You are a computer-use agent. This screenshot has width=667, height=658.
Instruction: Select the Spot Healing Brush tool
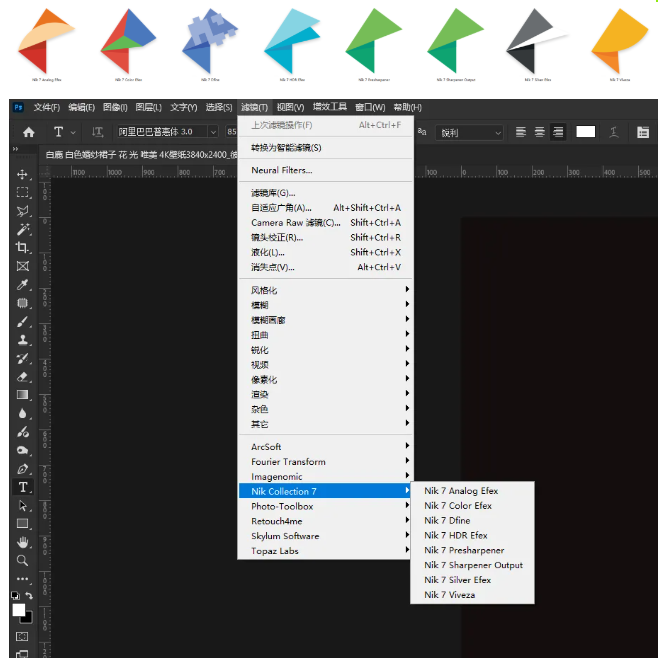pos(23,303)
